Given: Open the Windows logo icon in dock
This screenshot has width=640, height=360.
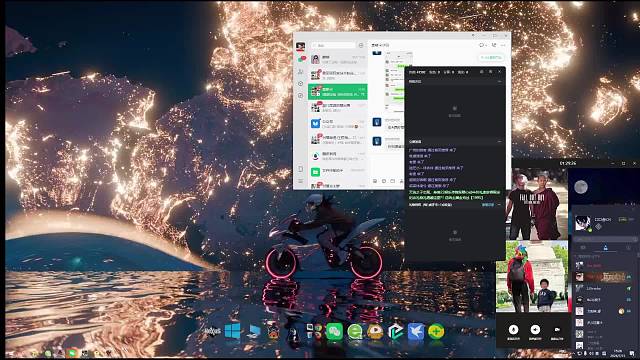Looking at the screenshot, I should coord(233,331).
